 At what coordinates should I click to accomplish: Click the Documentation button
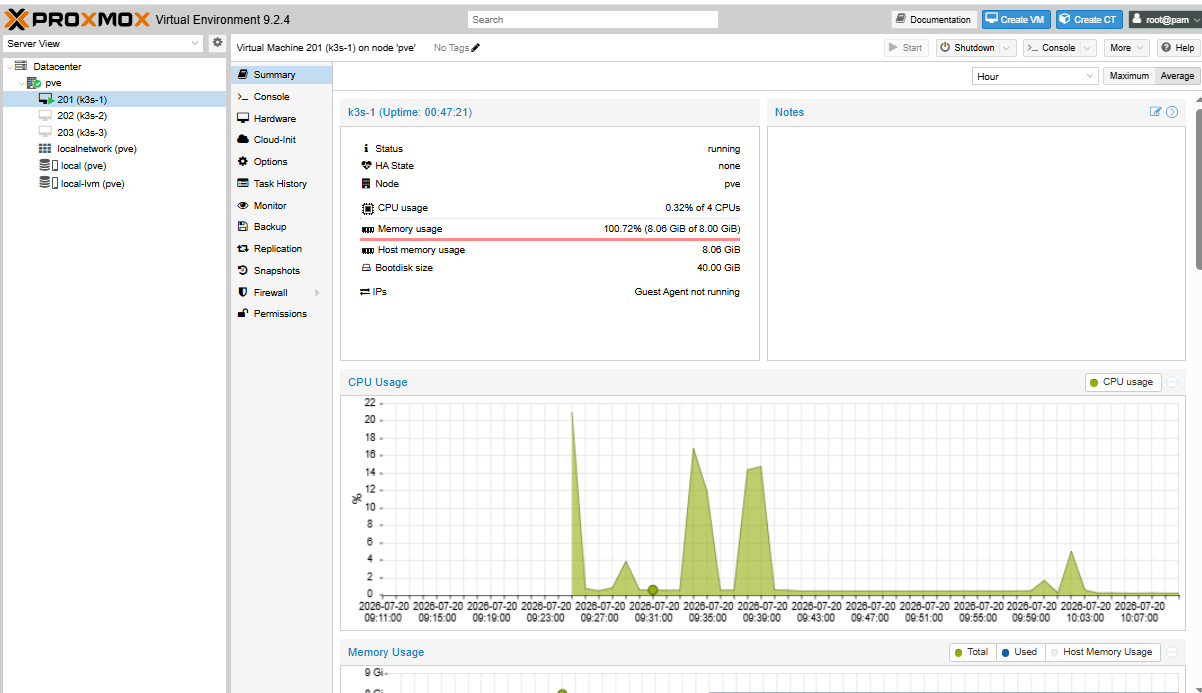(934, 19)
